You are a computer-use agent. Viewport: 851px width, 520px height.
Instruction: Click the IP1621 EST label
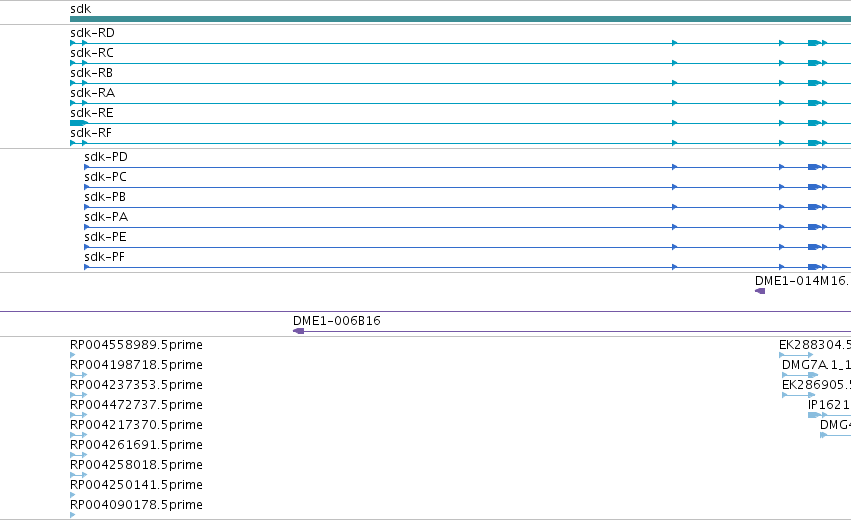tap(829, 405)
